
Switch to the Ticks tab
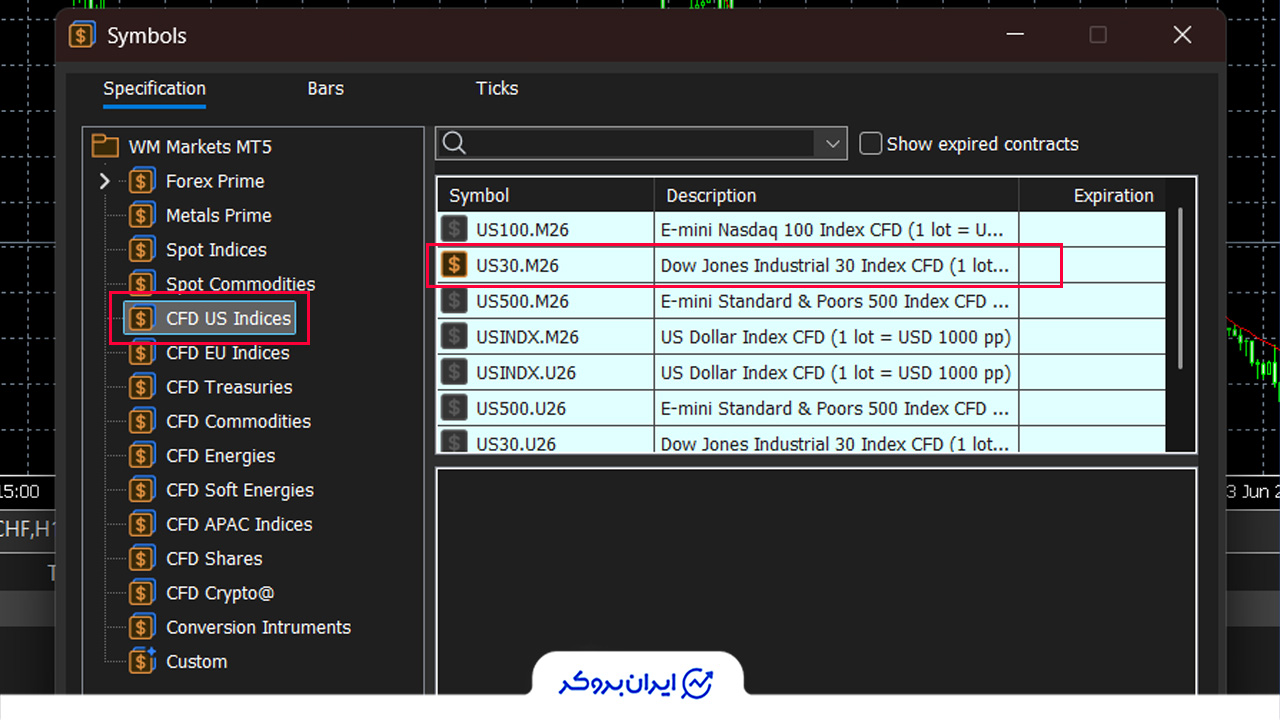497,88
